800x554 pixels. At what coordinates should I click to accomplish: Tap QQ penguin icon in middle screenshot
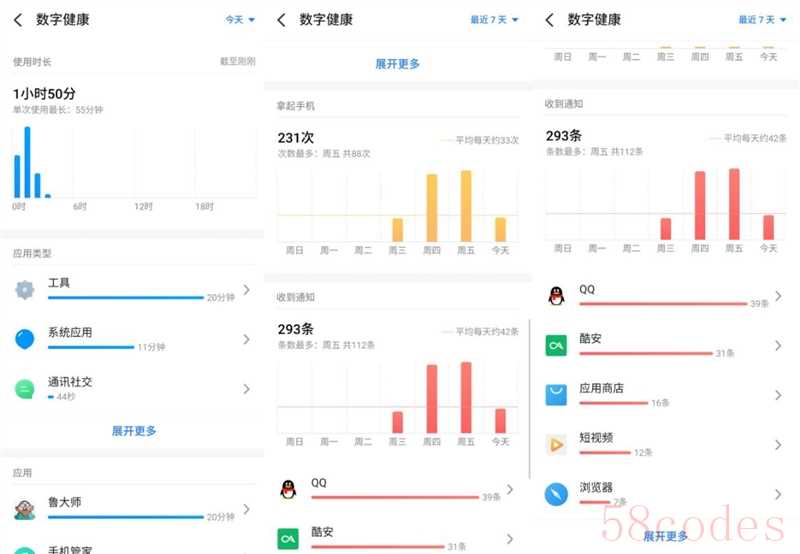(x=288, y=489)
